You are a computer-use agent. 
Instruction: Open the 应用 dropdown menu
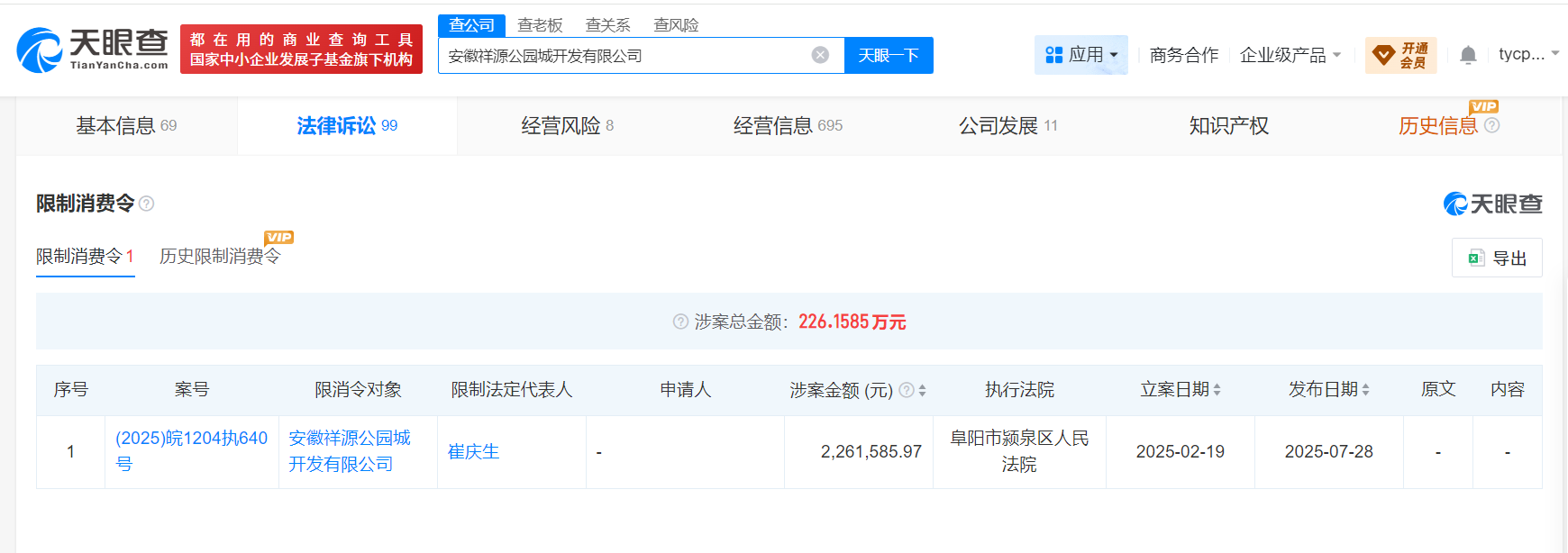(1081, 55)
